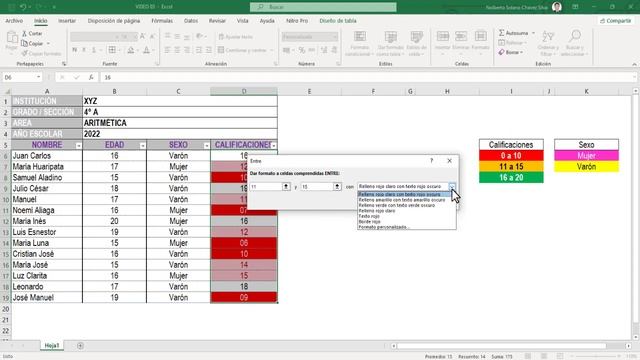Click the Dar formato como tabla icon

[391, 37]
